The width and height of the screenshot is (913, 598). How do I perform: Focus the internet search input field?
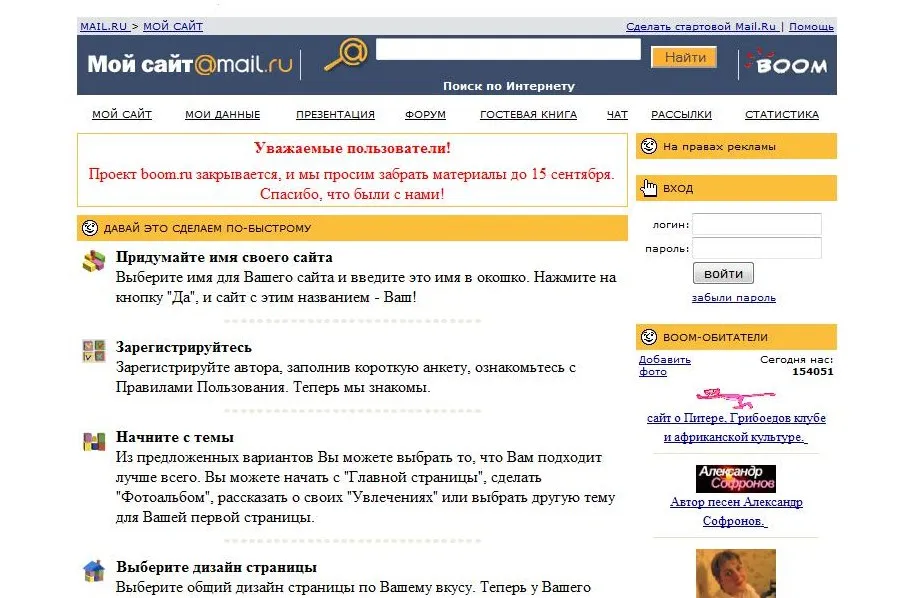[x=508, y=49]
